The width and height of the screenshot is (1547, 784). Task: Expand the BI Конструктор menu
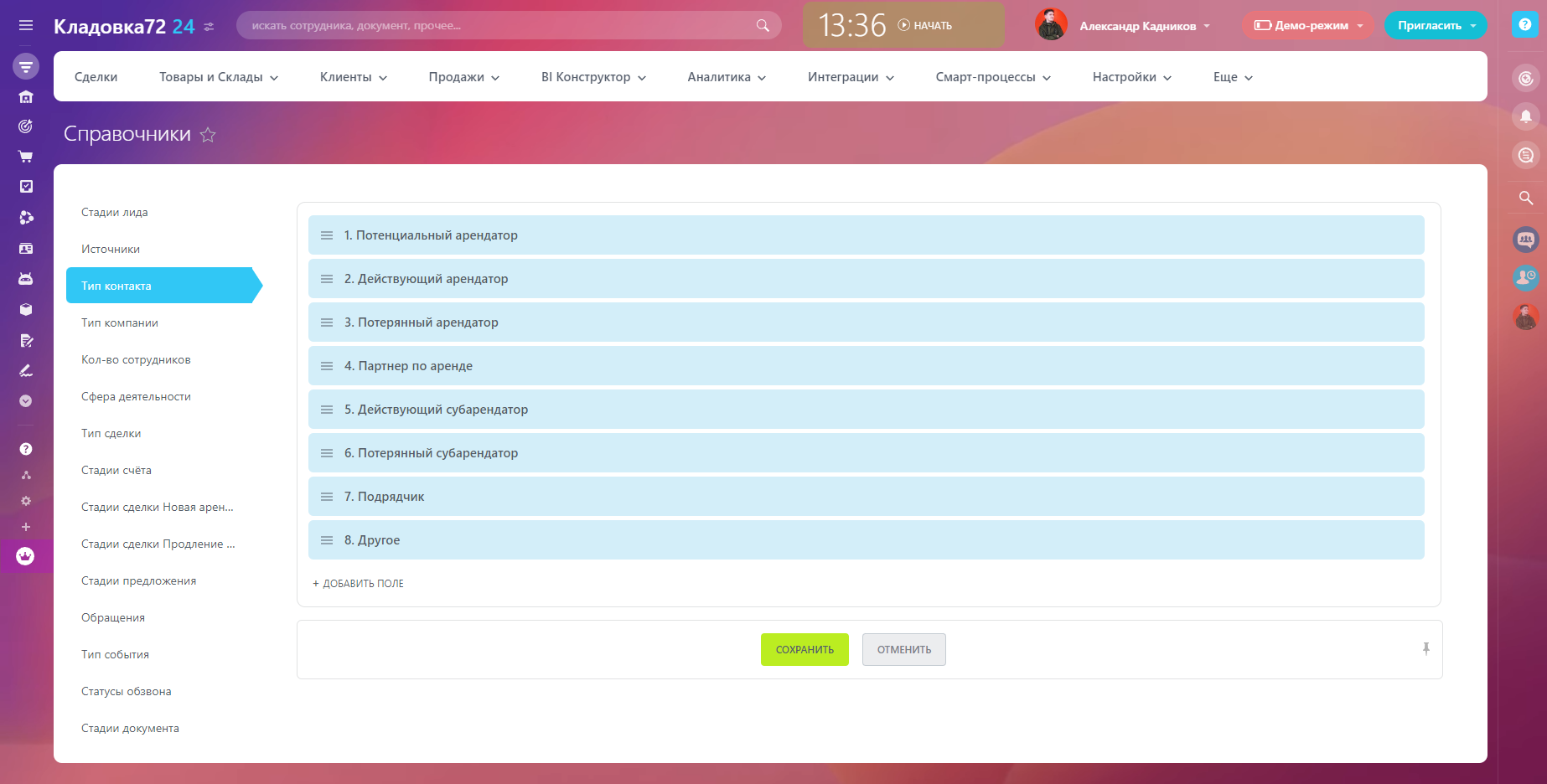(593, 77)
